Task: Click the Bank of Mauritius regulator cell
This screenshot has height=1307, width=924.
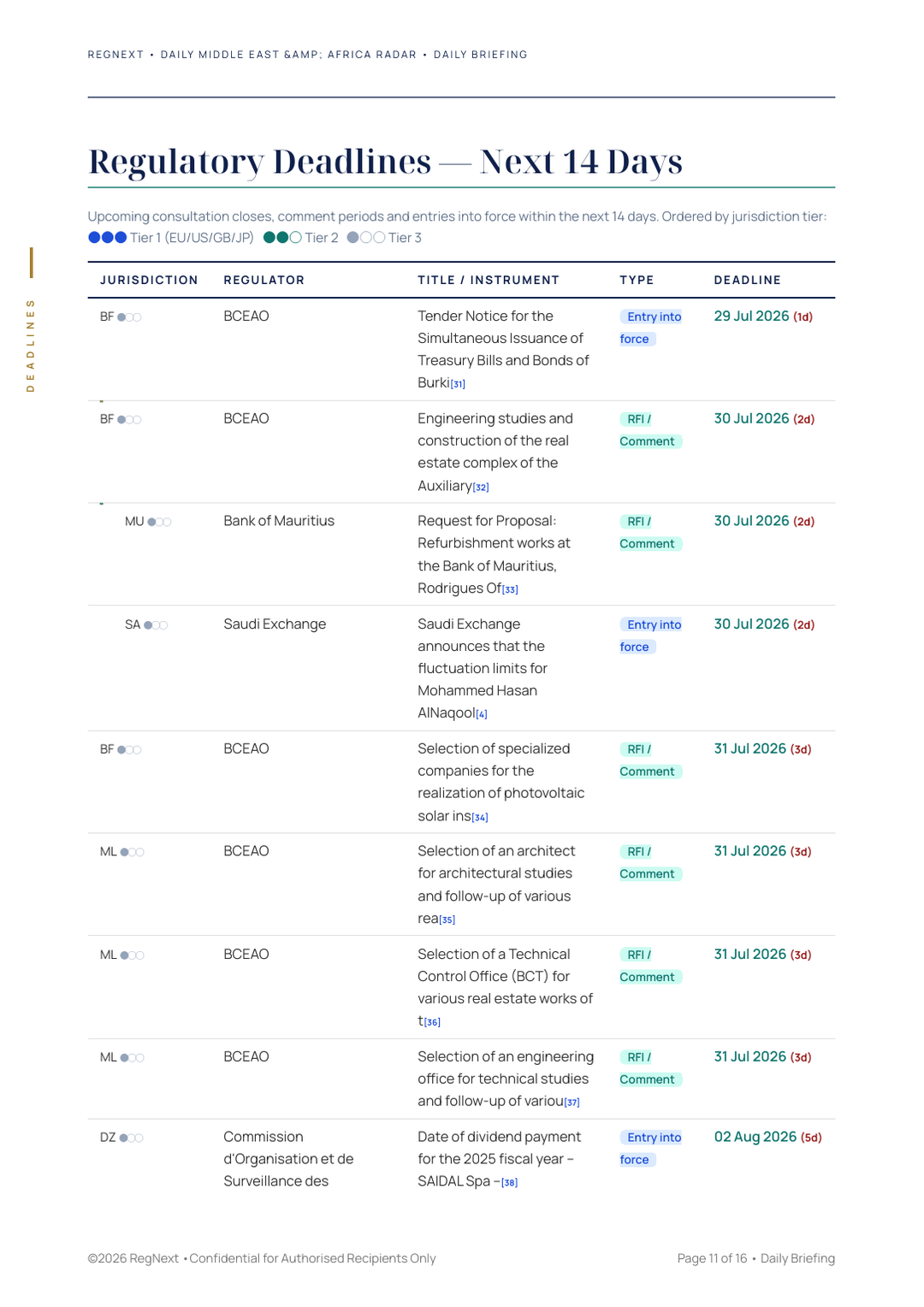Action: (279, 521)
